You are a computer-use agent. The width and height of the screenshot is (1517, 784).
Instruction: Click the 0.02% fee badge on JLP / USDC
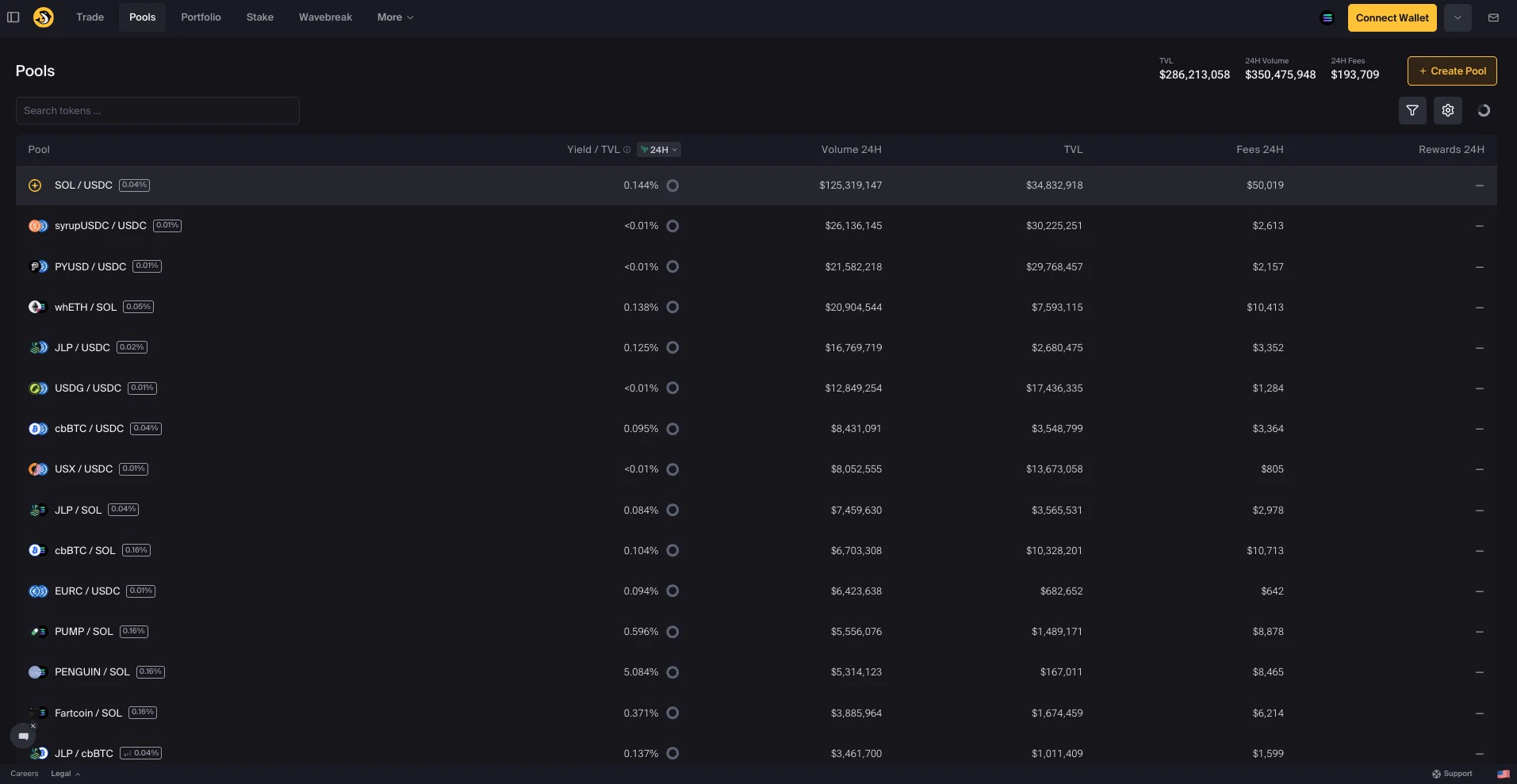(132, 347)
